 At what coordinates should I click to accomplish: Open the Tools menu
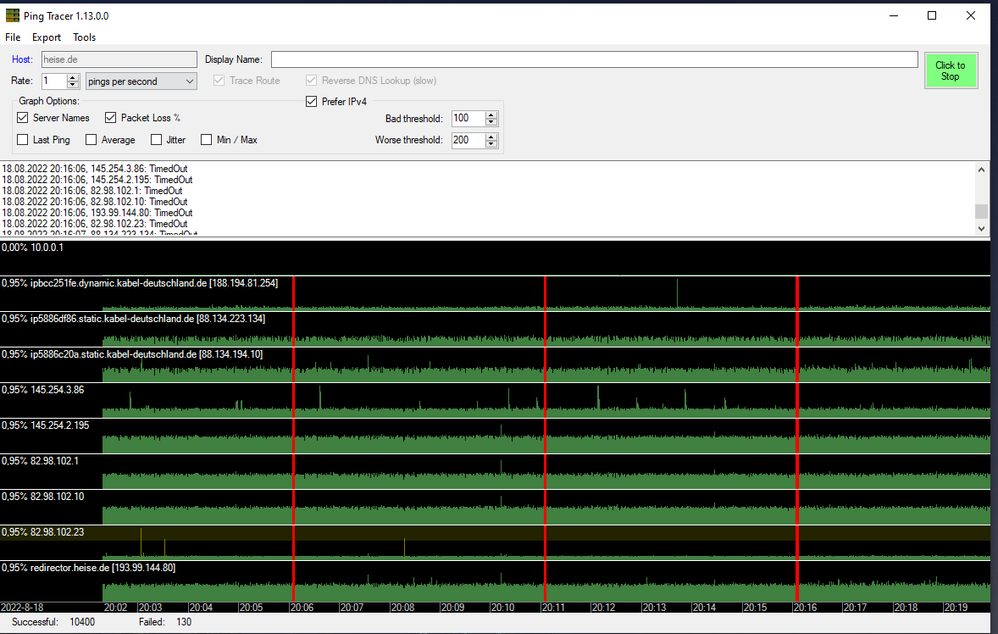coord(84,37)
